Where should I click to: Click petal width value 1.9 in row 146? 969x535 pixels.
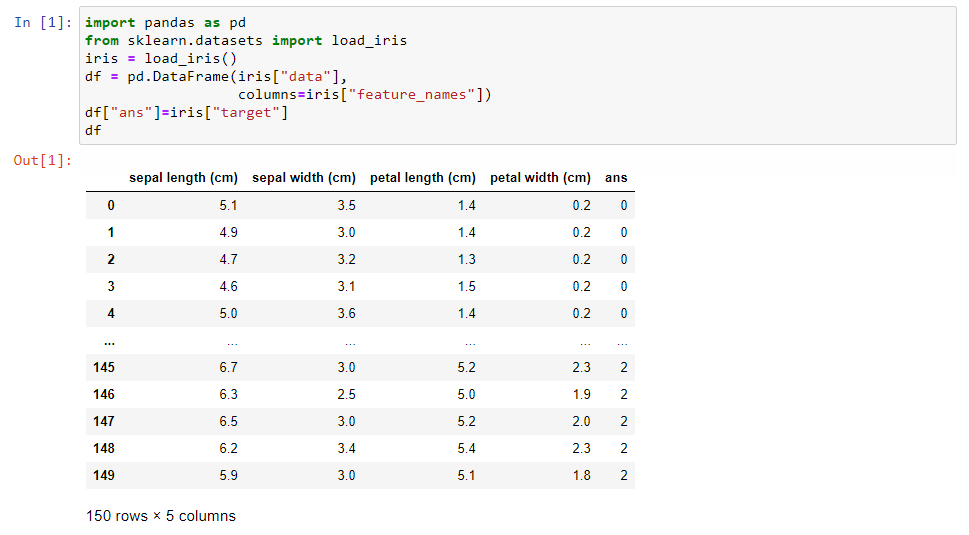coord(582,395)
